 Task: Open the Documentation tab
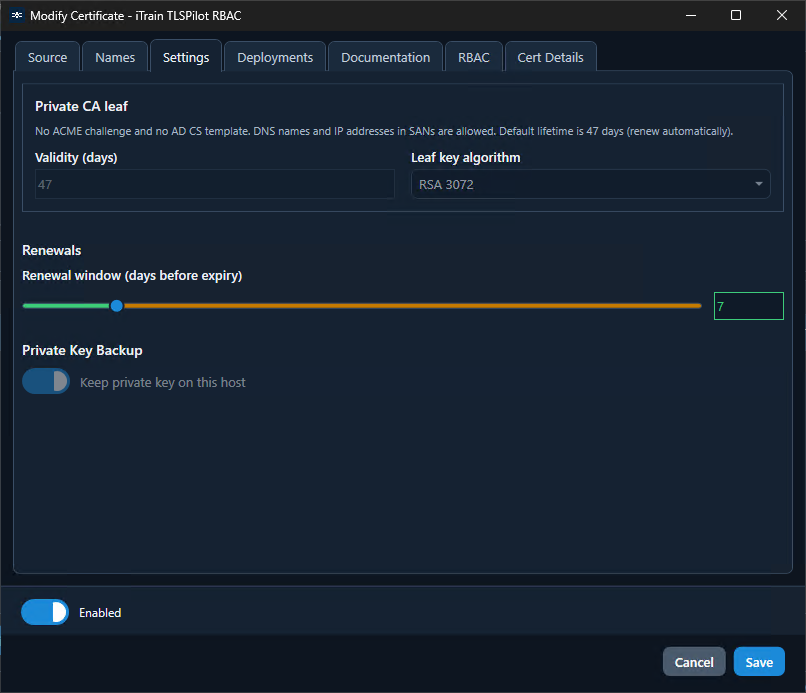click(386, 57)
